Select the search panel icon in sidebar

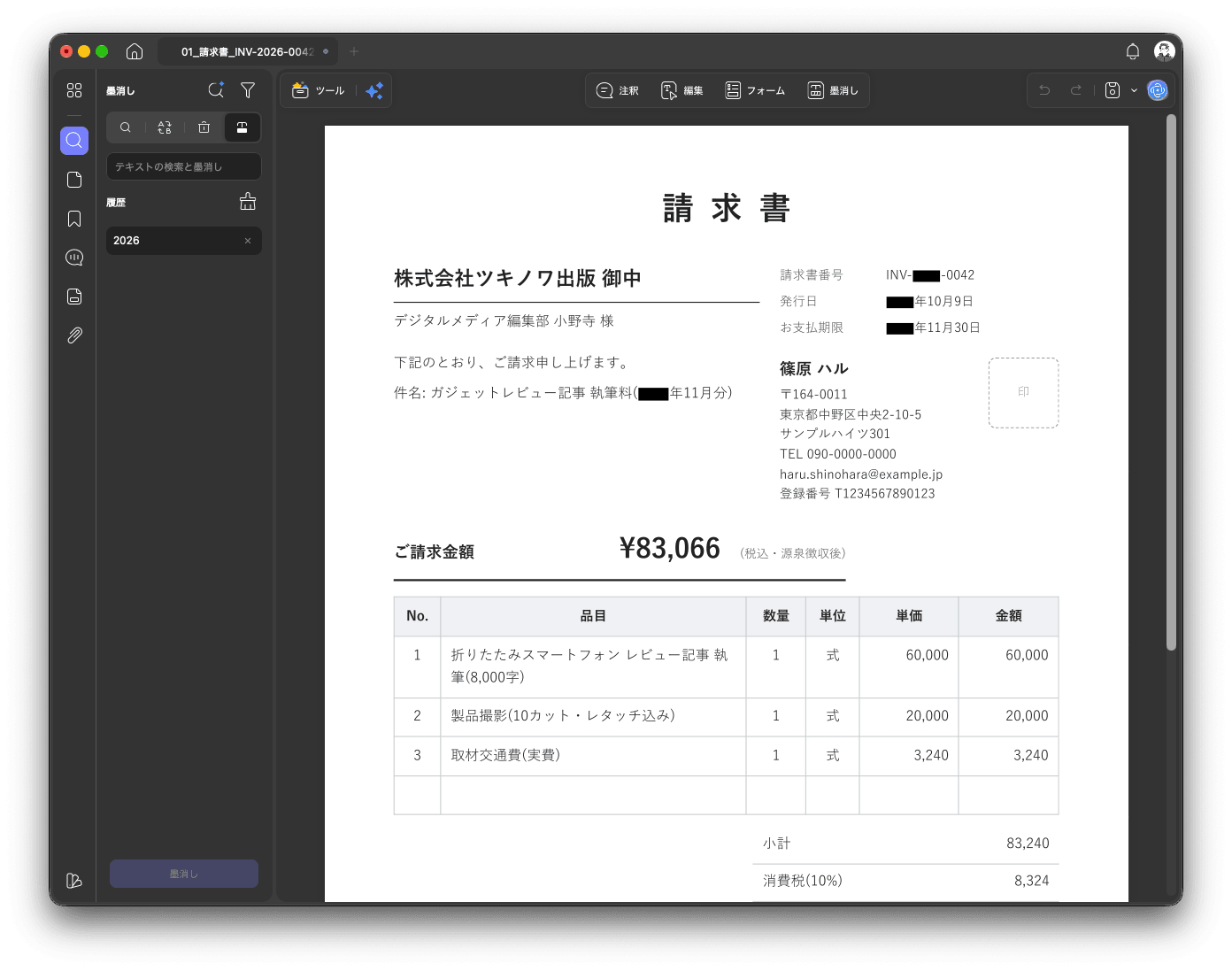74,141
